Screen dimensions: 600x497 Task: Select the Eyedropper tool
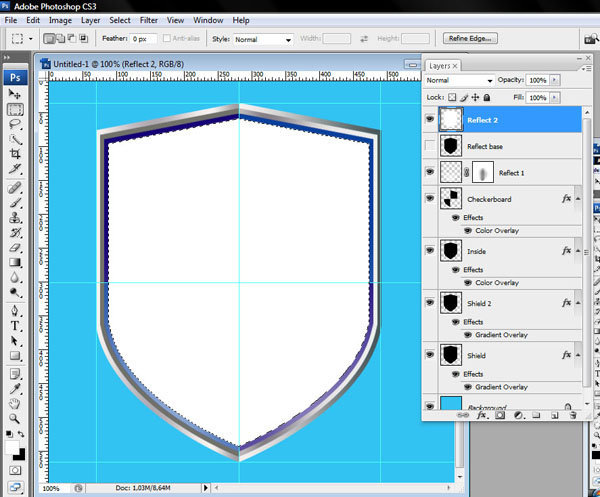click(x=15, y=389)
